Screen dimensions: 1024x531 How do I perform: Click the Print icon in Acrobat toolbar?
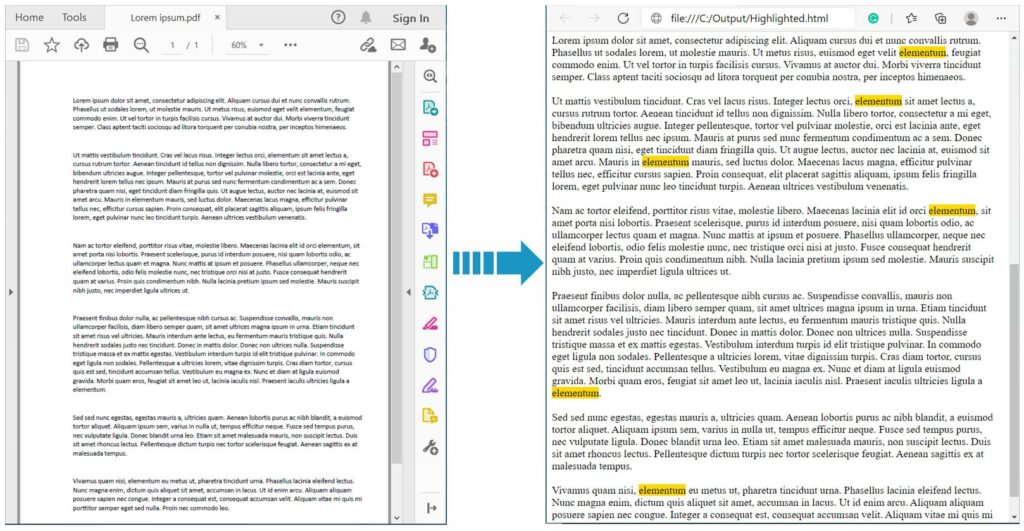point(110,45)
